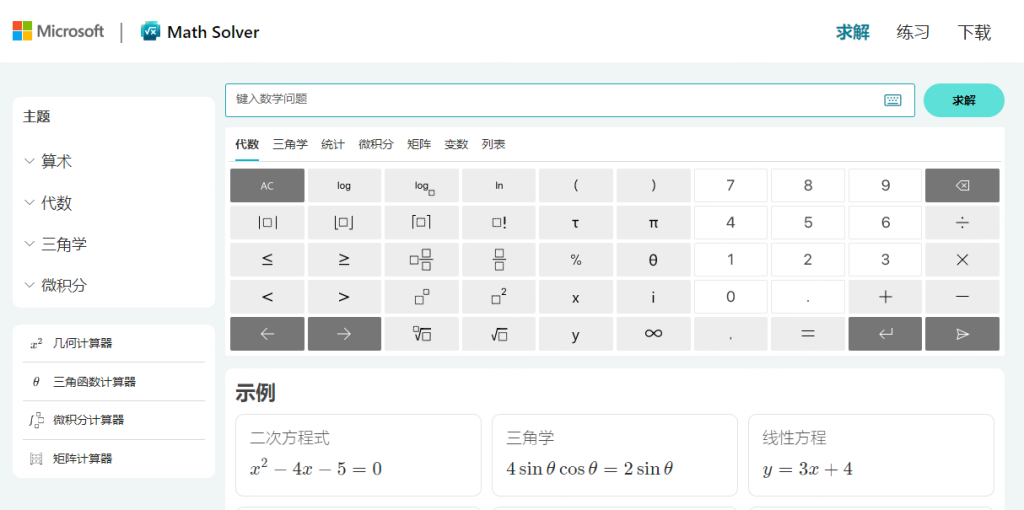Switch to the 微积分 keypad tab
The height and width of the screenshot is (510, 1024).
click(376, 145)
